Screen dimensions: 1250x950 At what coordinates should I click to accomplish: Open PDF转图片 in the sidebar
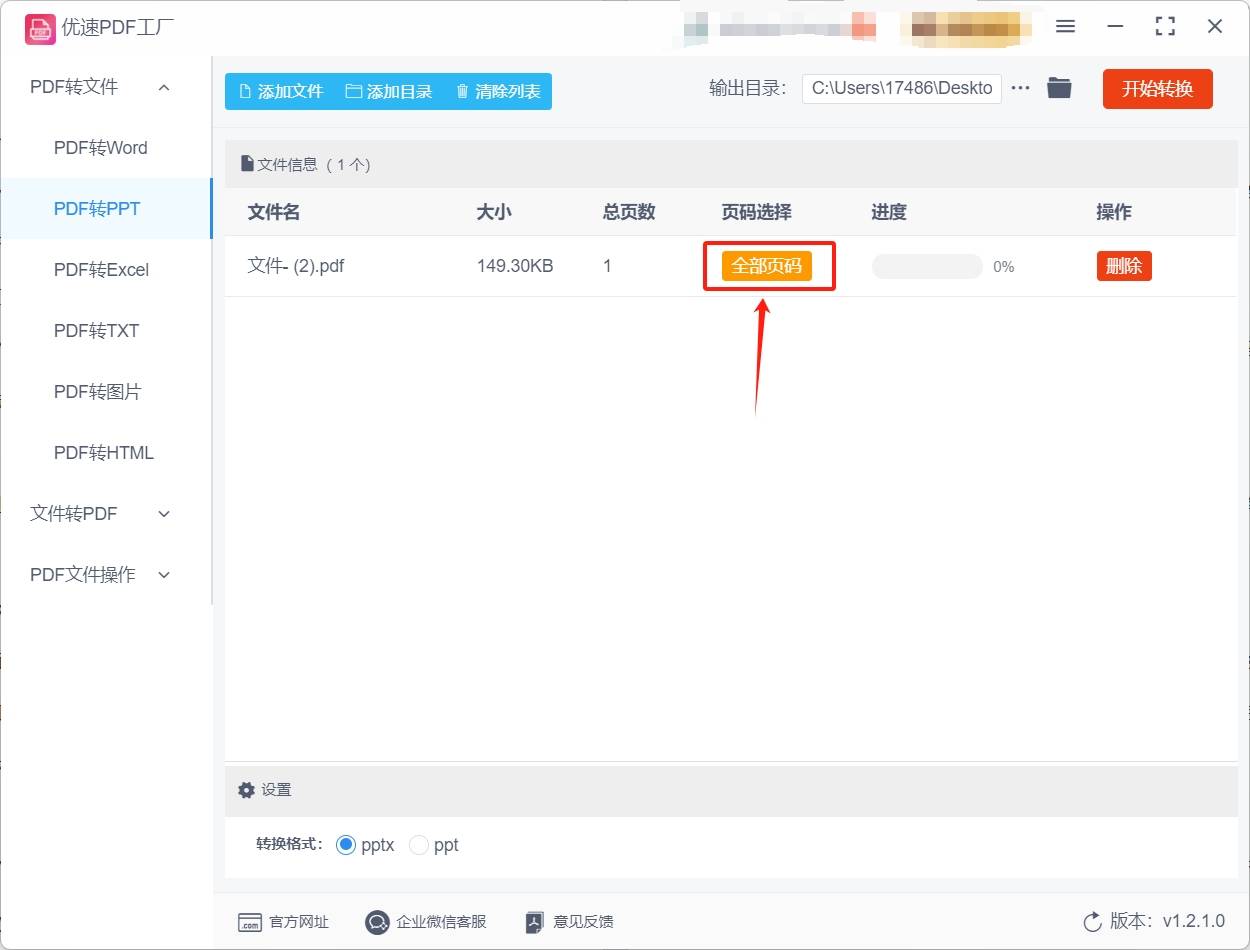point(98,392)
